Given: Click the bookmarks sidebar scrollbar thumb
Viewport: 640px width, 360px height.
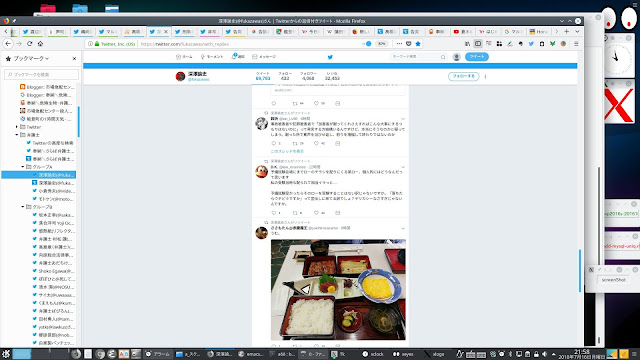Looking at the screenshot, I should pyautogui.click(x=78, y=122).
